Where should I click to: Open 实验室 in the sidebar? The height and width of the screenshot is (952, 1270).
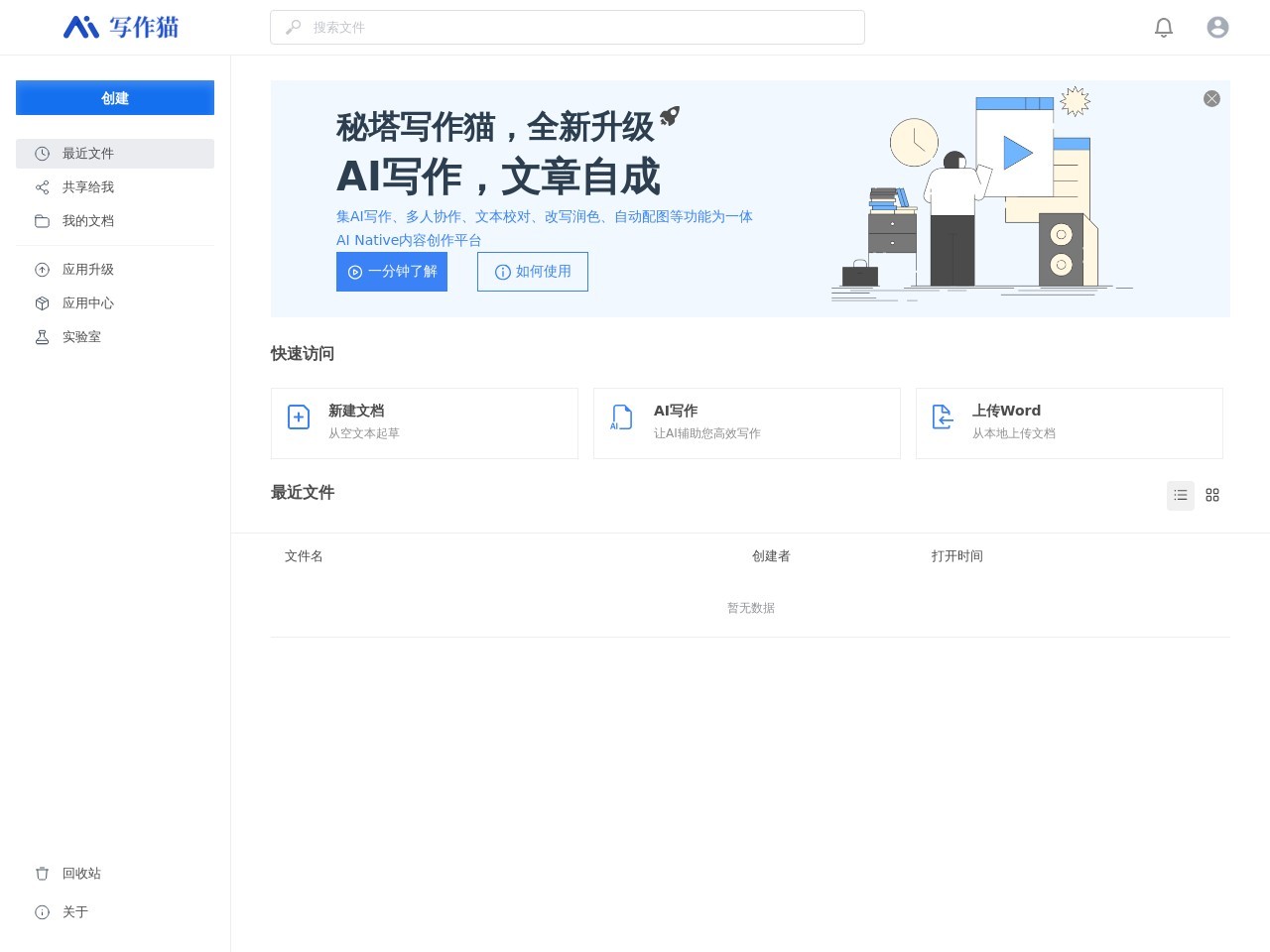coord(115,337)
